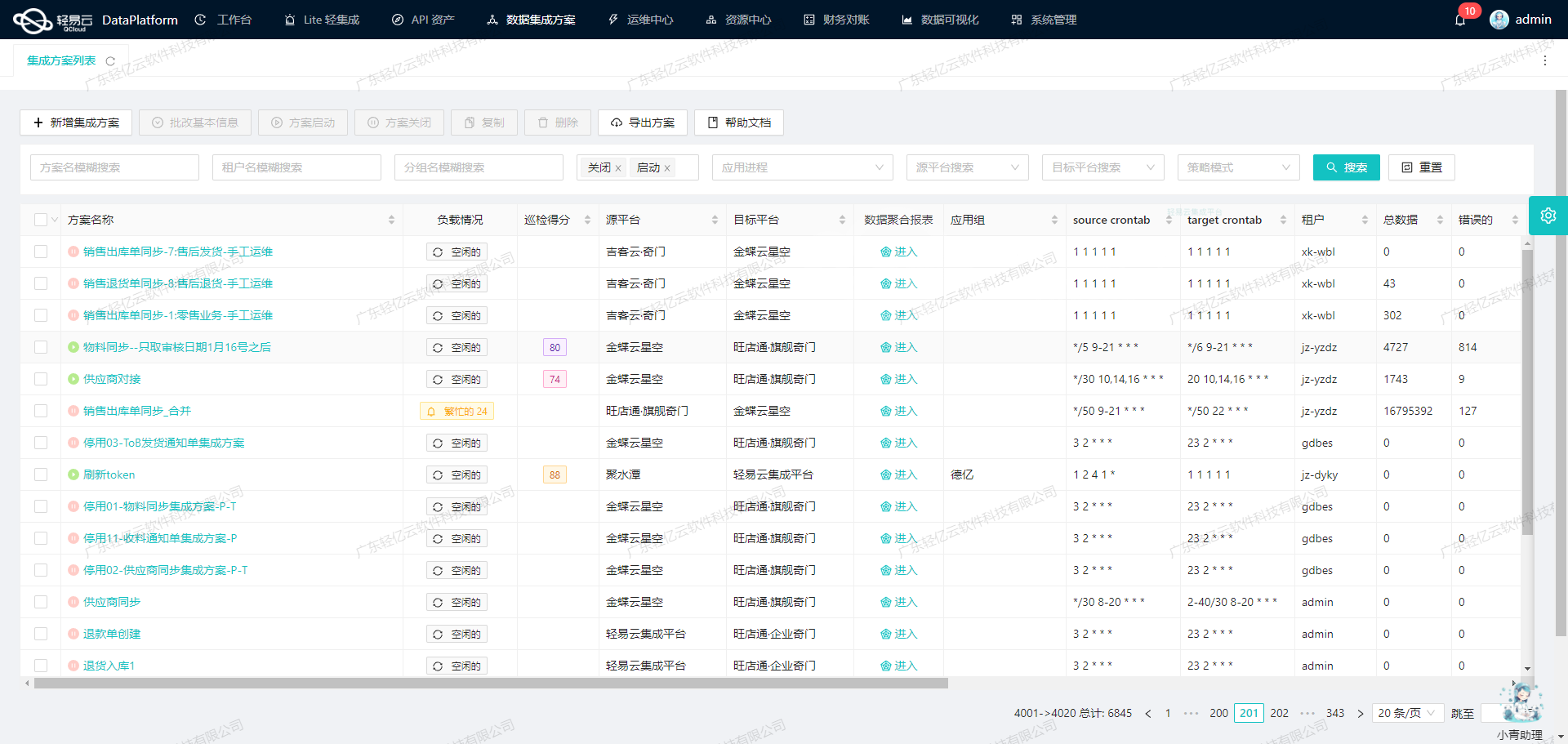Click inspection score badge 80

[555, 347]
